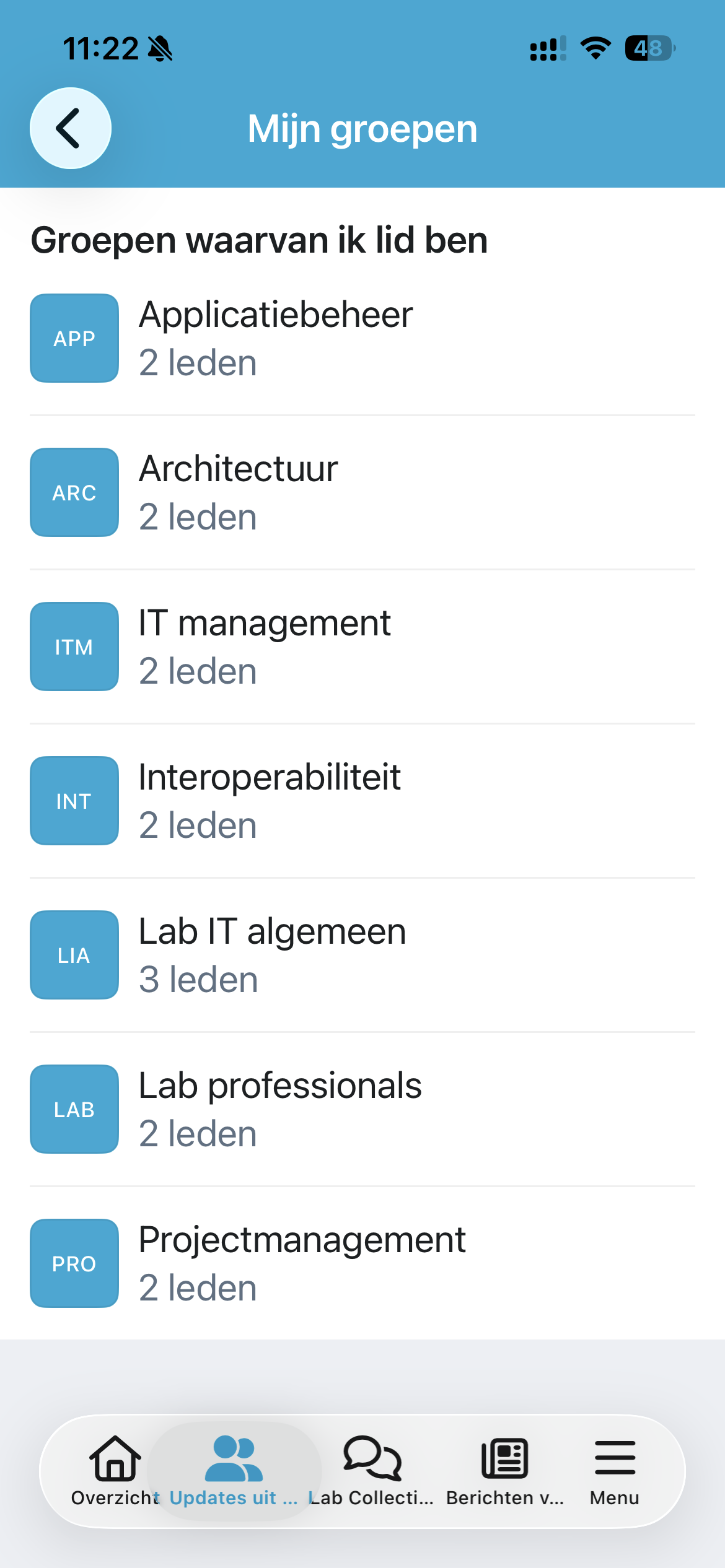Select the ITM group badge icon
The height and width of the screenshot is (1568, 725).
[74, 647]
